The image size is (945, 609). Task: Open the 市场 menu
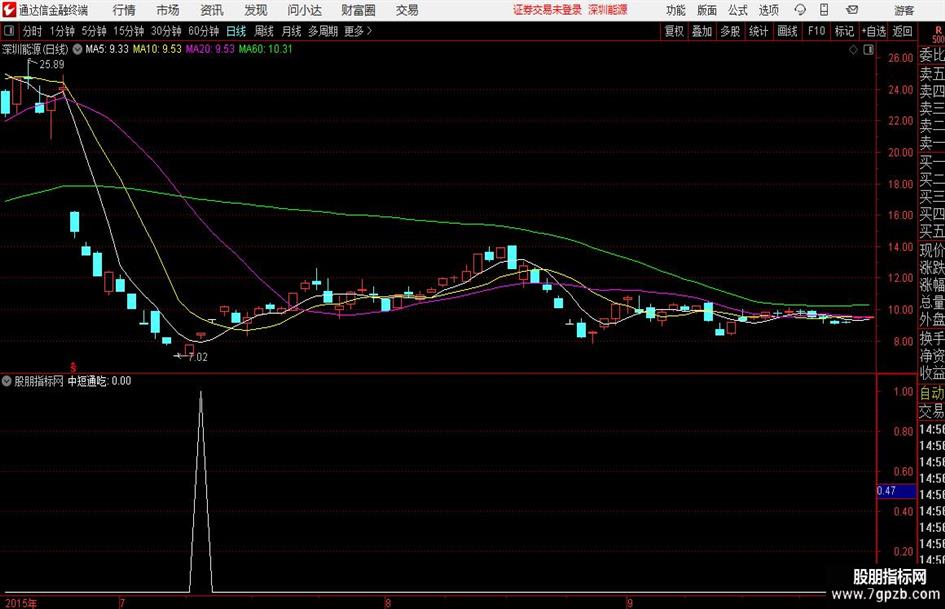point(168,10)
